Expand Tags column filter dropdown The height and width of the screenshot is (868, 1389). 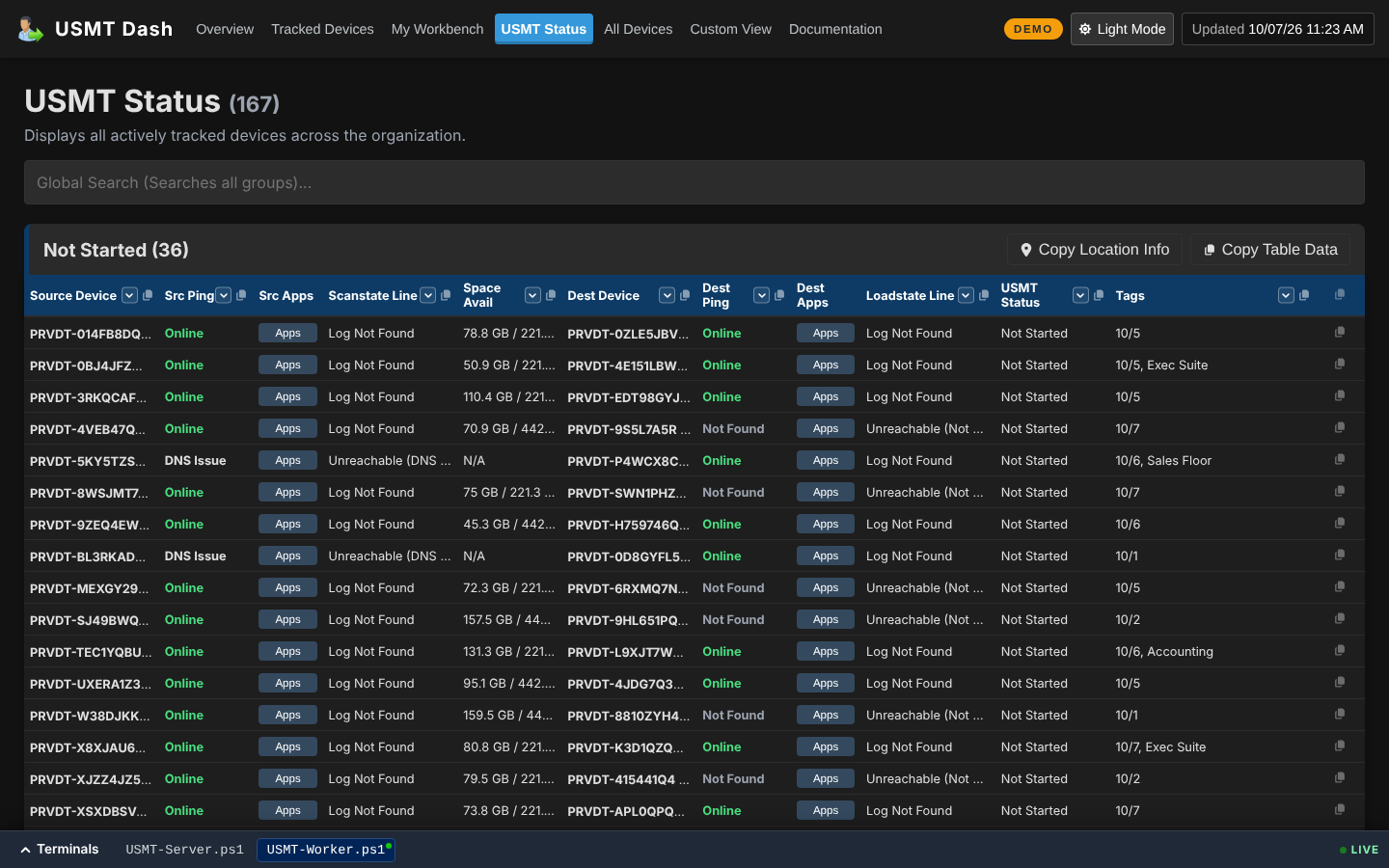pos(1286,295)
